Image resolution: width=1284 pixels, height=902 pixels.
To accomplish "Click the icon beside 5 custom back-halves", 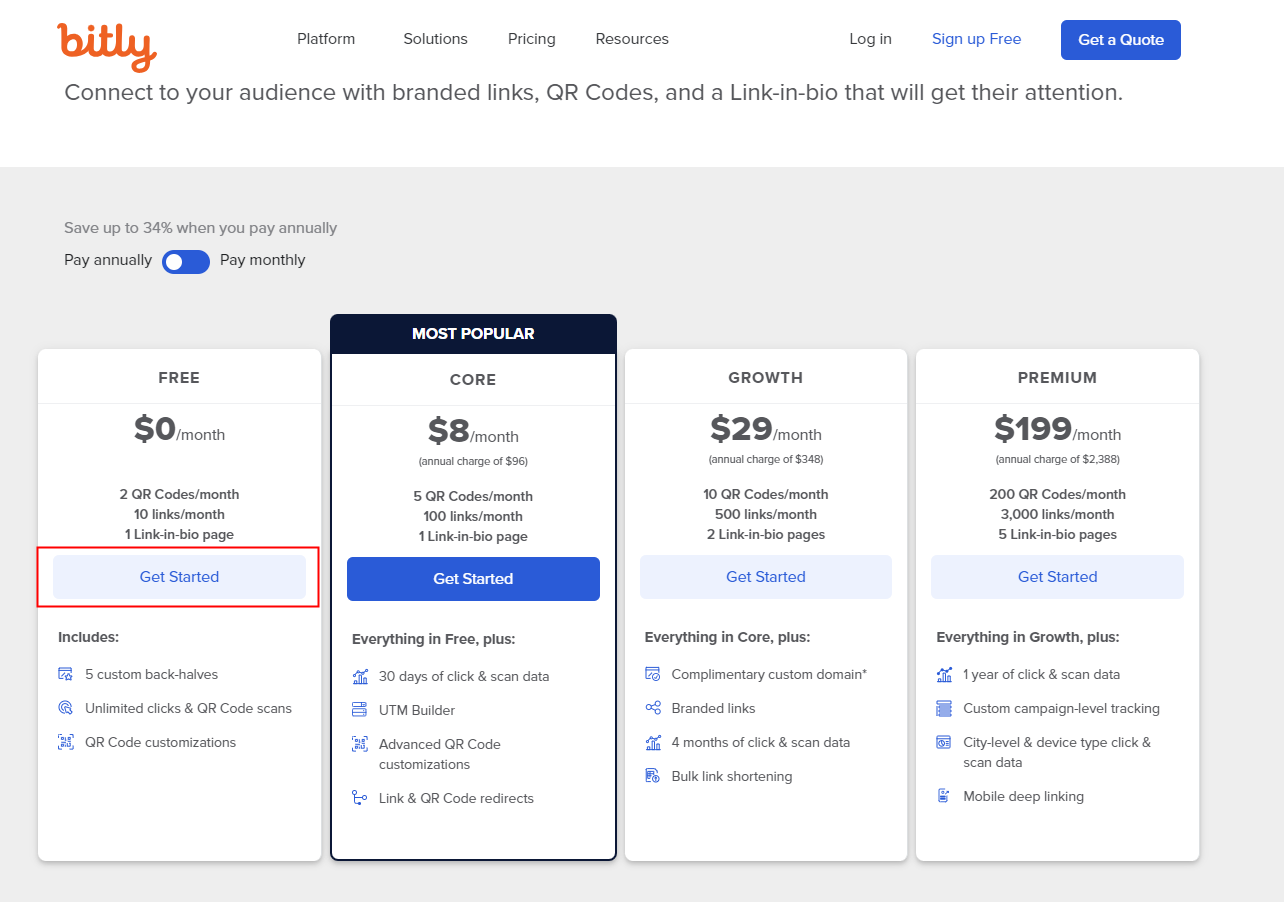I will click(x=66, y=674).
